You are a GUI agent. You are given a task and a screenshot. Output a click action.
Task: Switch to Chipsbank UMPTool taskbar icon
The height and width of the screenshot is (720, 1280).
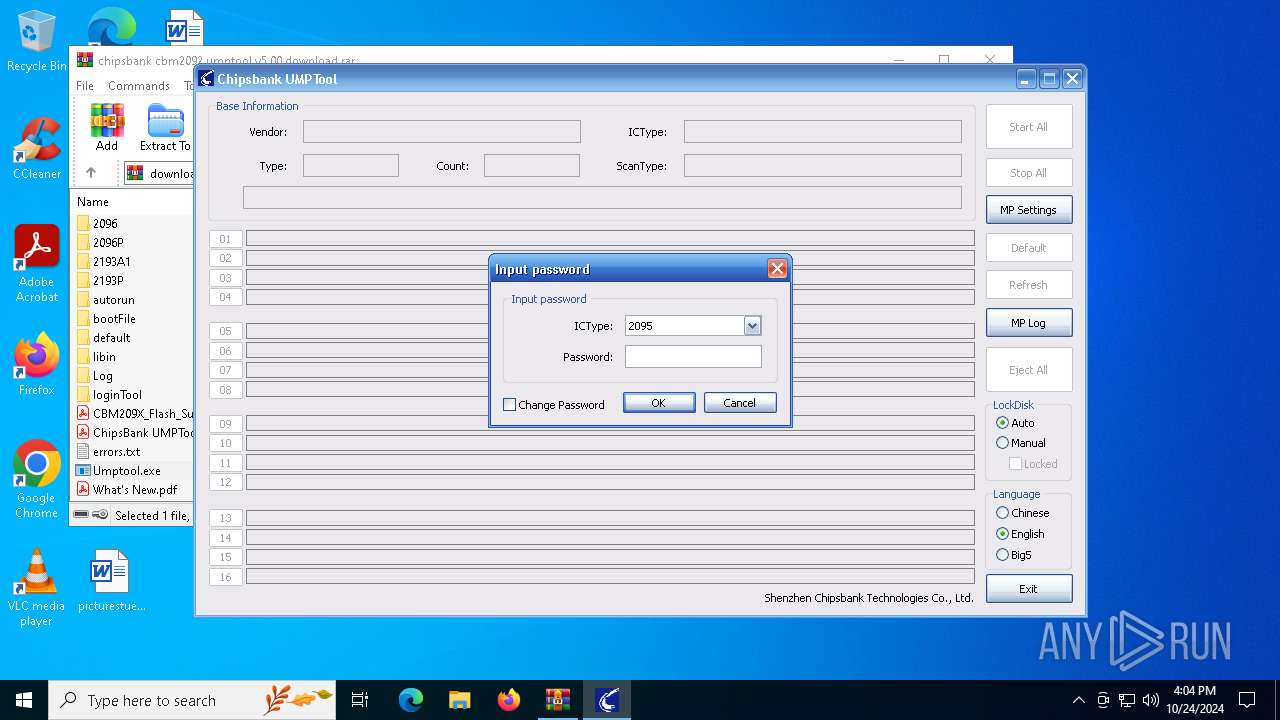pos(607,700)
